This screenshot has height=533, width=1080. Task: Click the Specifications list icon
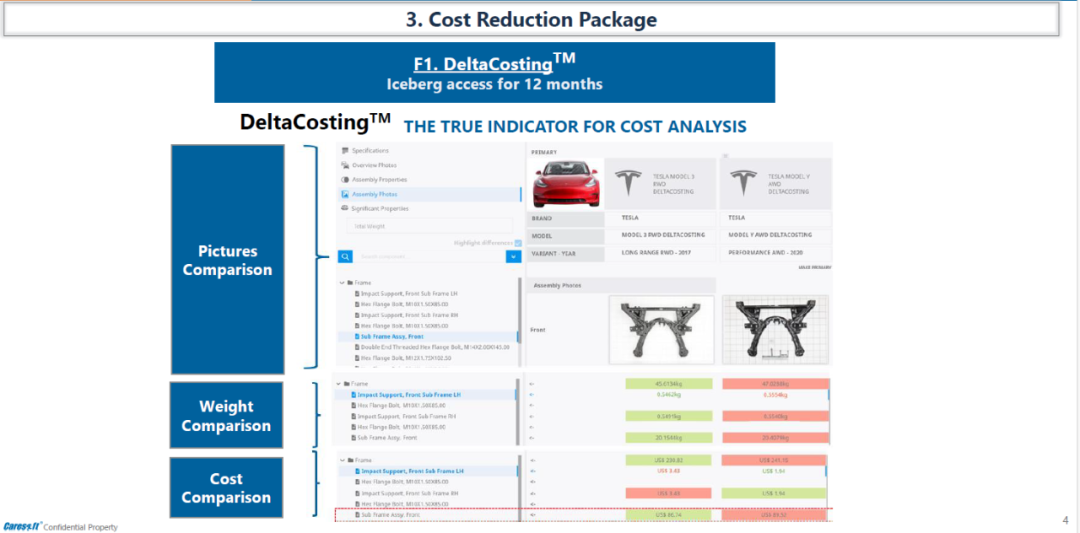pyautogui.click(x=345, y=151)
